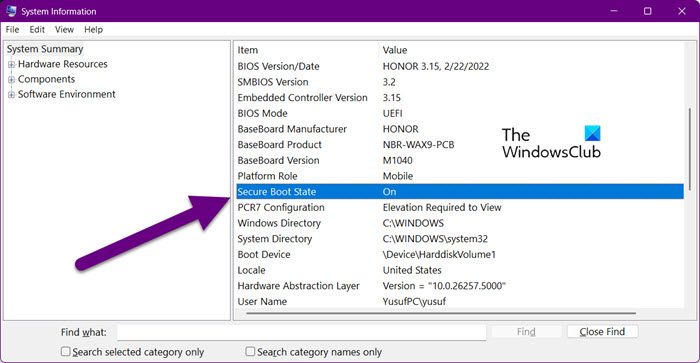The height and width of the screenshot is (363, 700).
Task: Click the vertical scrollbar of details list
Action: click(690, 150)
